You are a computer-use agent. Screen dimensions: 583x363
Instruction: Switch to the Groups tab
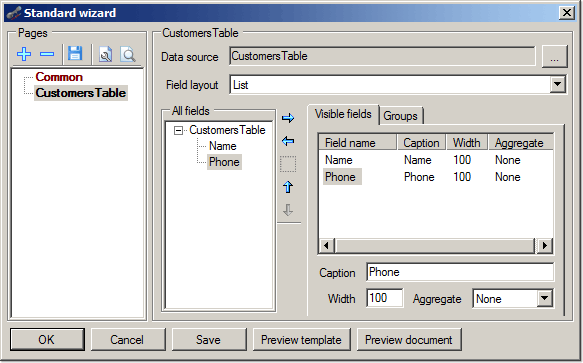coord(400,116)
